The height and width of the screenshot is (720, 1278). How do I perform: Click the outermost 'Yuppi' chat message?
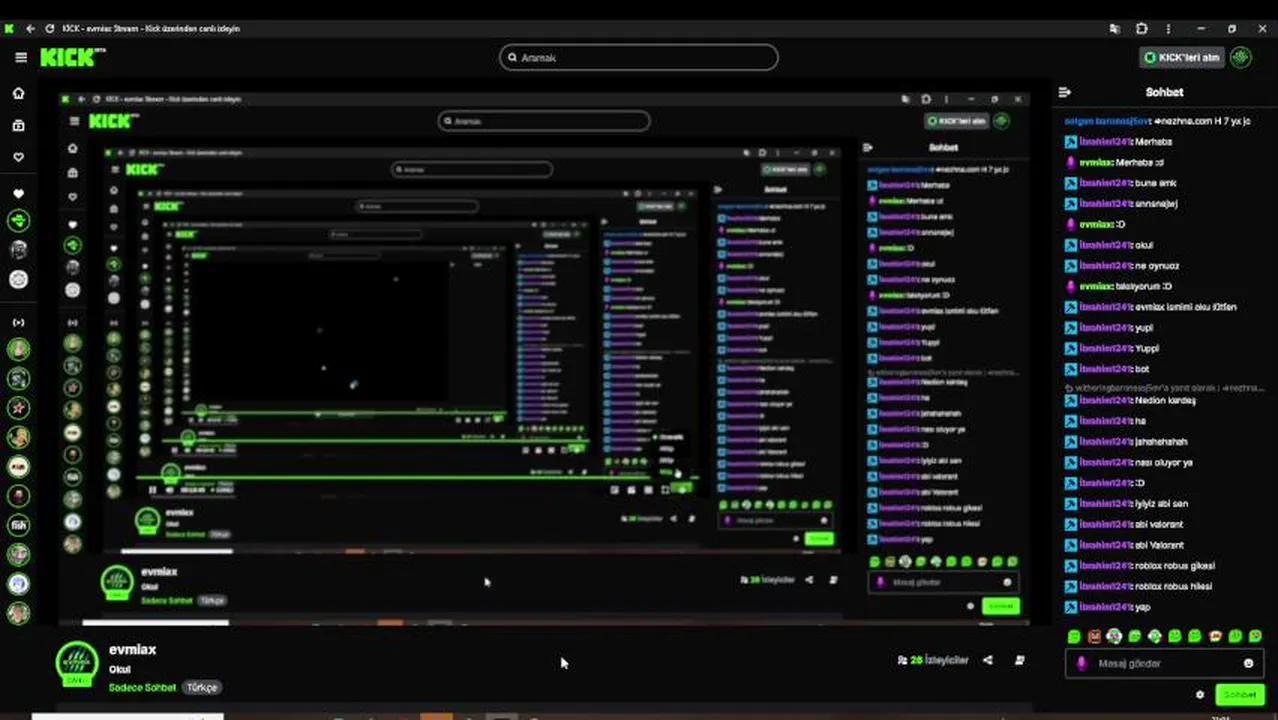coord(1114,348)
